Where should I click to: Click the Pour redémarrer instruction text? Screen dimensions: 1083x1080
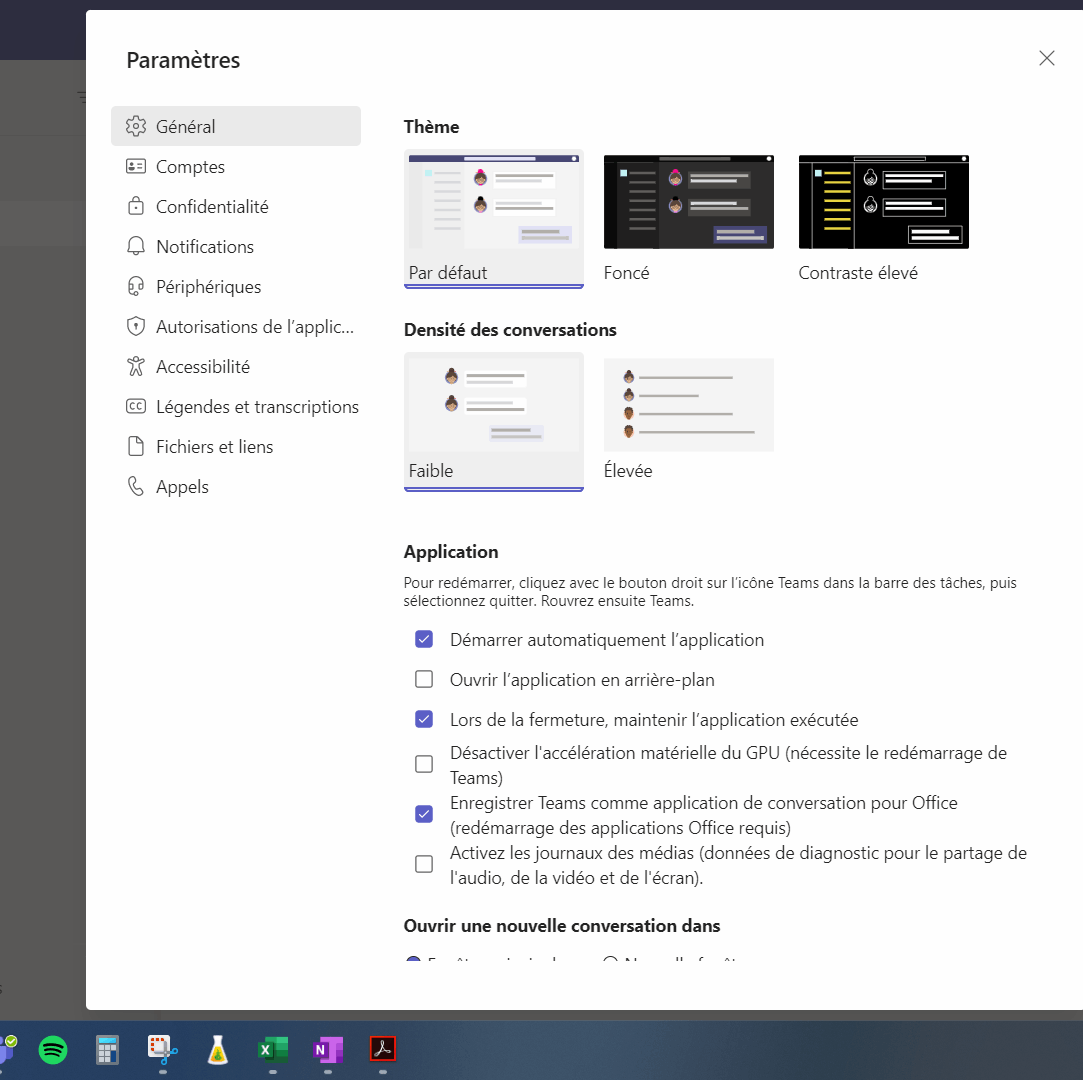tap(710, 592)
